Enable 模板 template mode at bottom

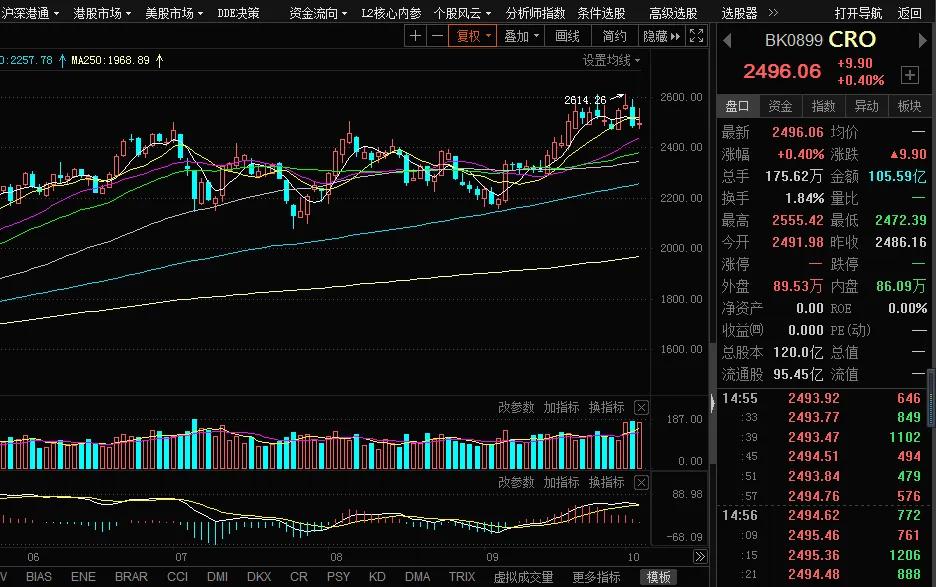(x=659, y=576)
